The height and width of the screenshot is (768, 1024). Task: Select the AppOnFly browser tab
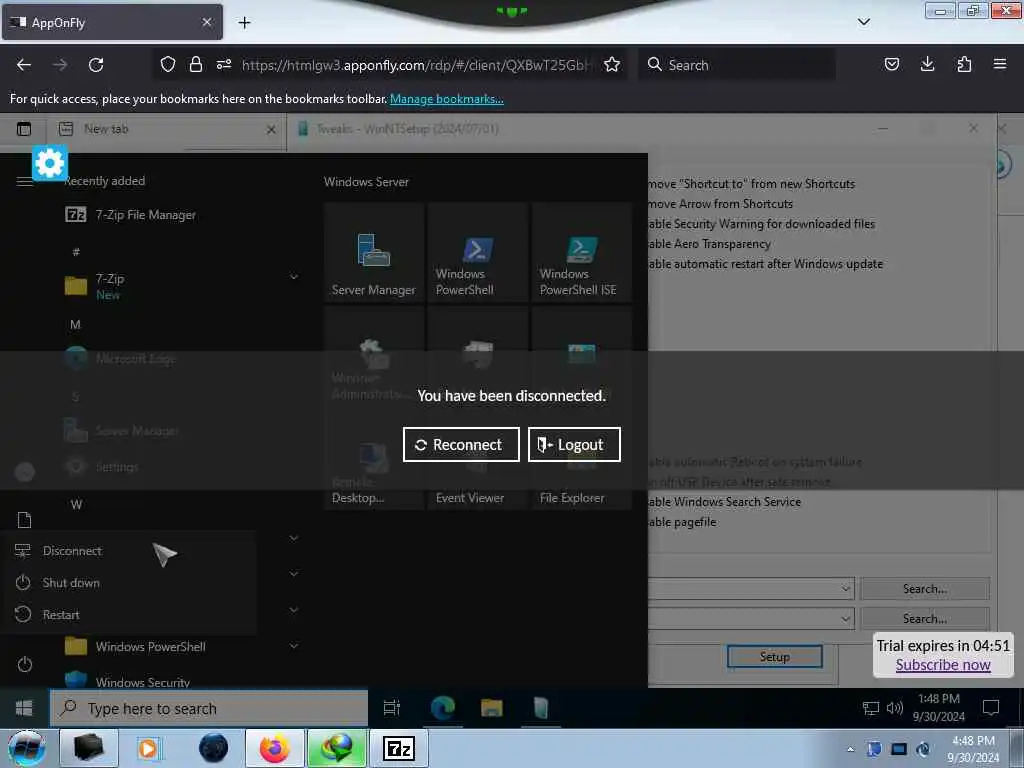112,22
